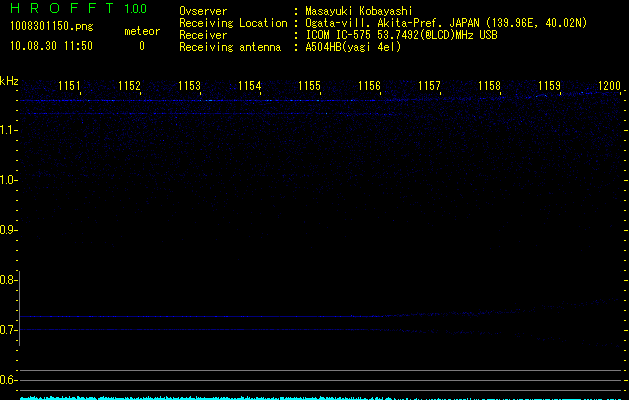Viewport: 629px width, 400px height.
Task: Click the 0.9 kHz frequency axis label
Action: [8, 230]
